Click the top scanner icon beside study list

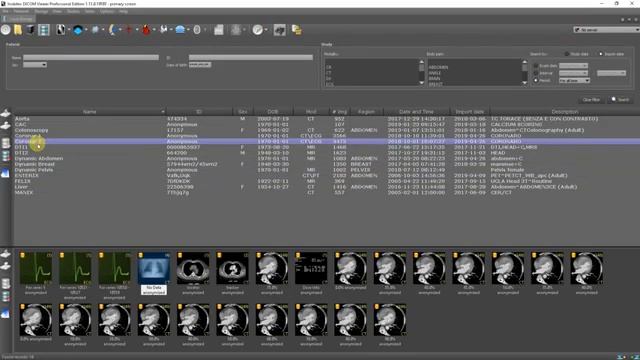5,113
